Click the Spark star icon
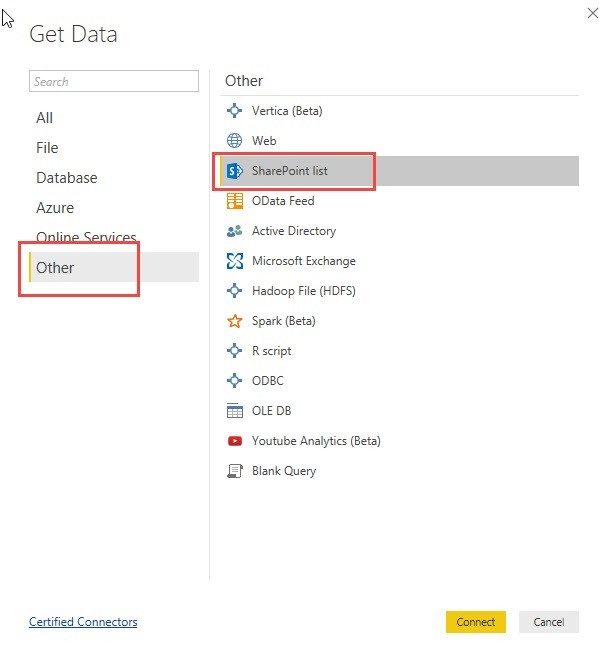Screen dimensions: 609x662 (234, 321)
